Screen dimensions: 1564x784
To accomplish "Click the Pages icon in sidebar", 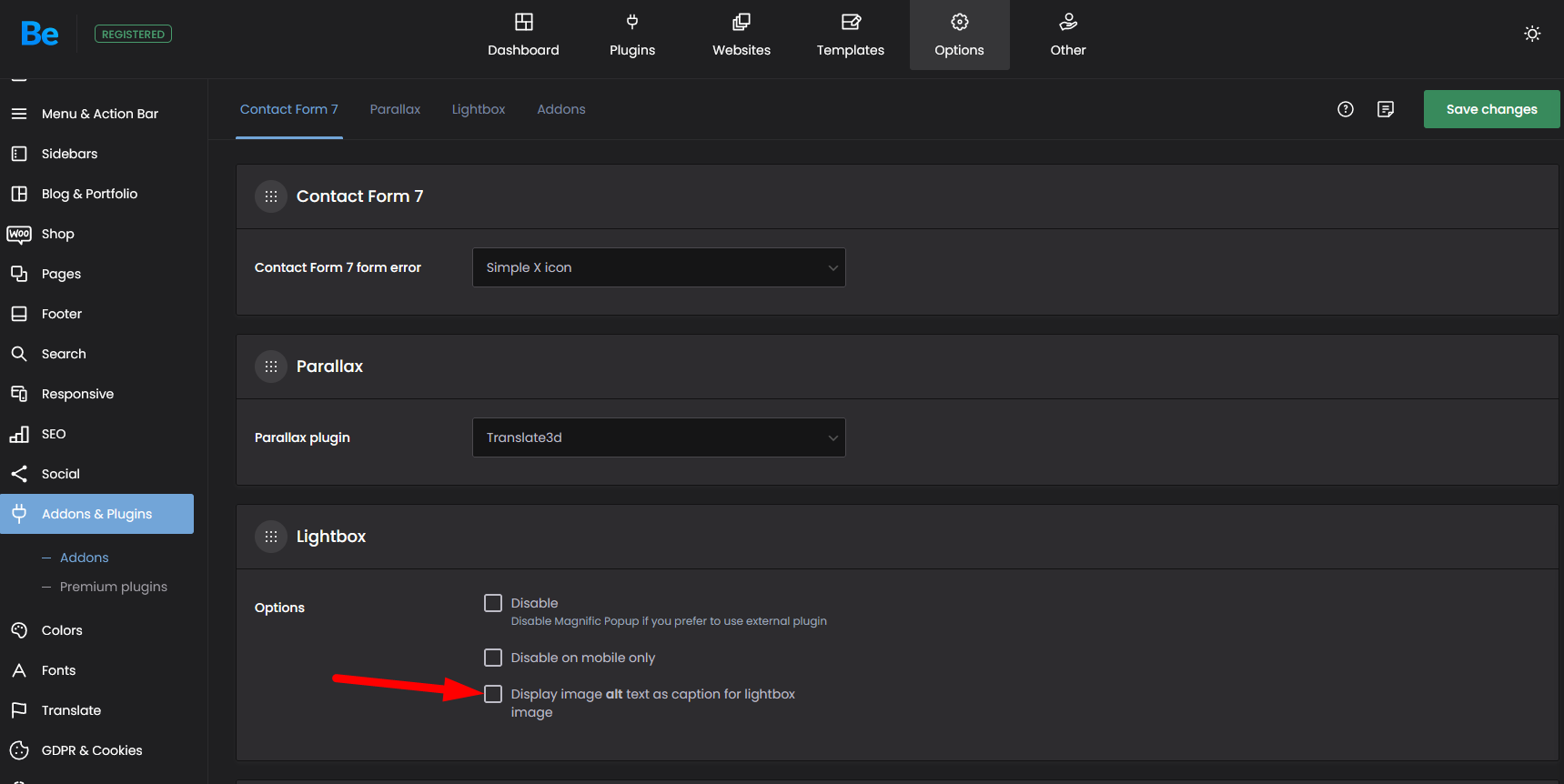I will pos(19,274).
